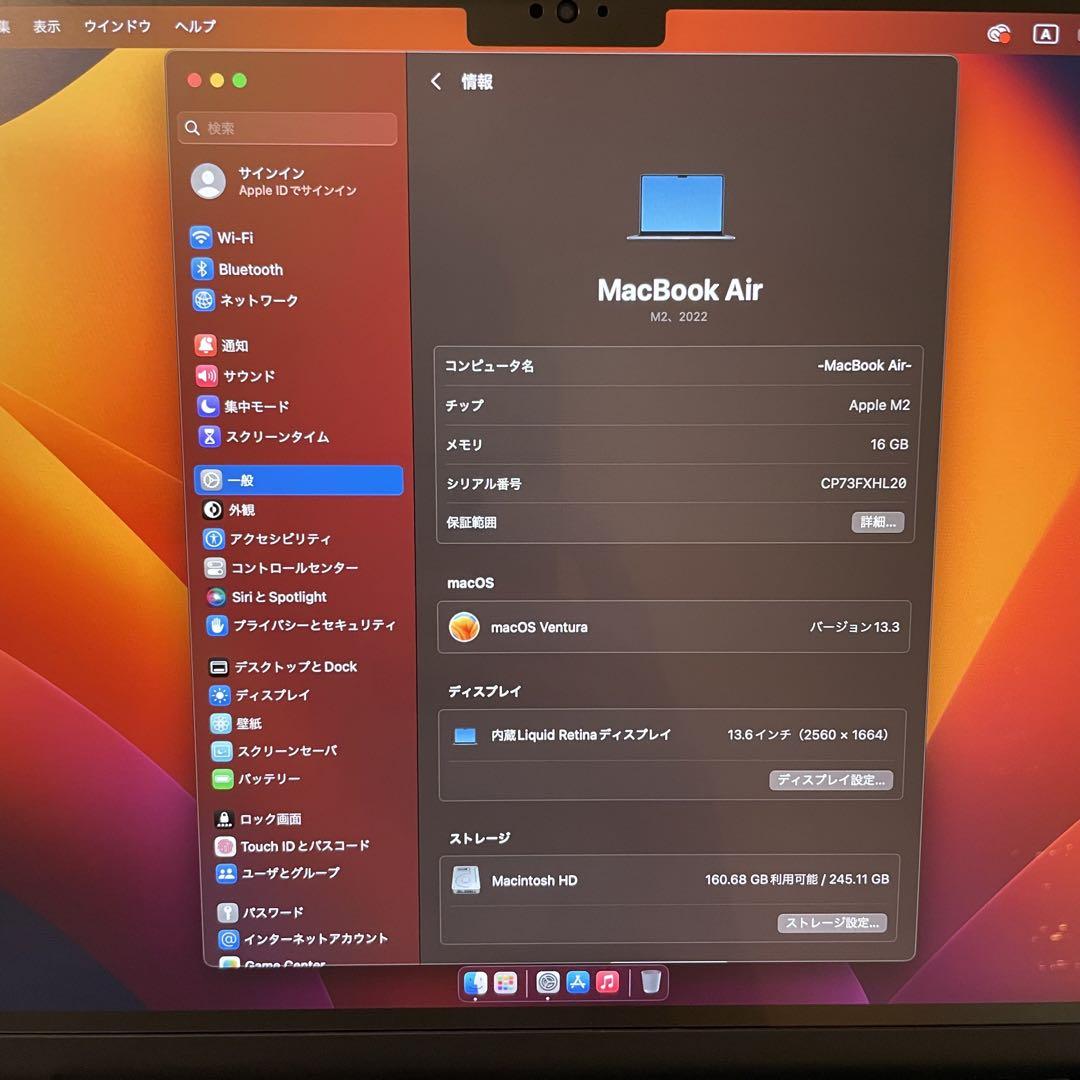
Task: Open ユーザとグループ settings in sidebar
Action: (x=278, y=873)
